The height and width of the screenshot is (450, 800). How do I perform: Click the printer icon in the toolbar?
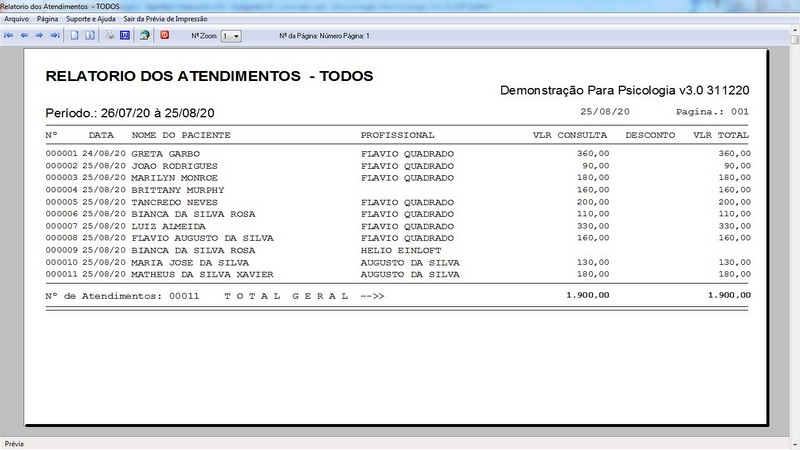pos(110,36)
